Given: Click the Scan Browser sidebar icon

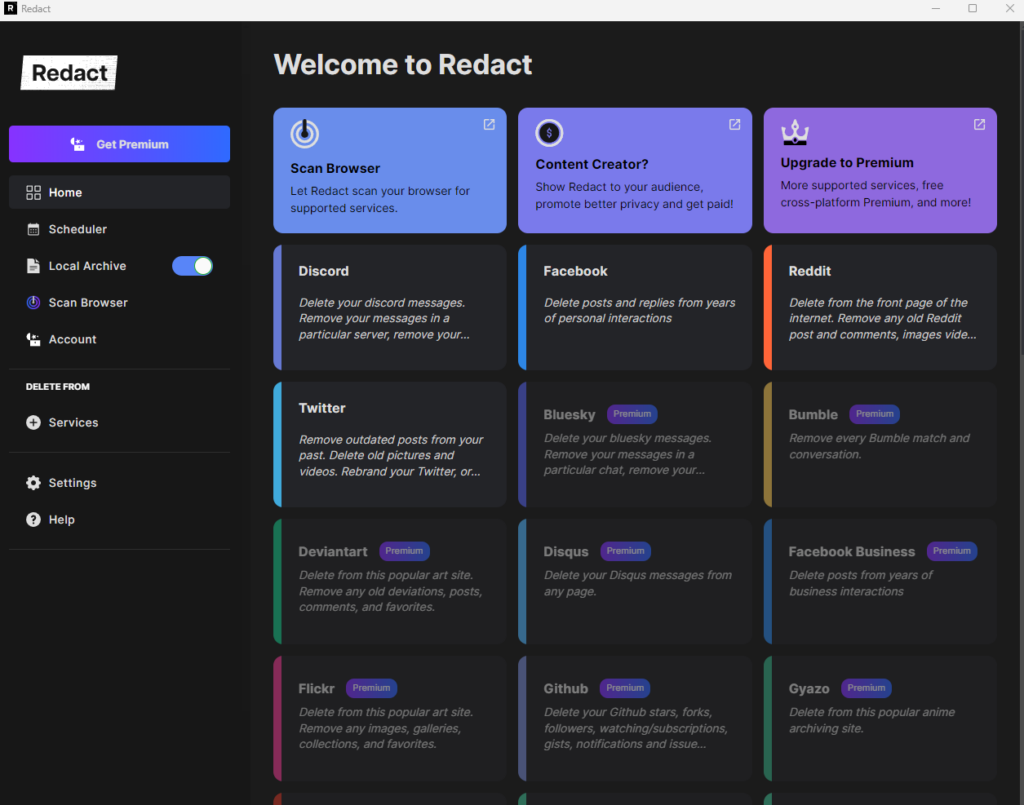Looking at the screenshot, I should click(33, 302).
